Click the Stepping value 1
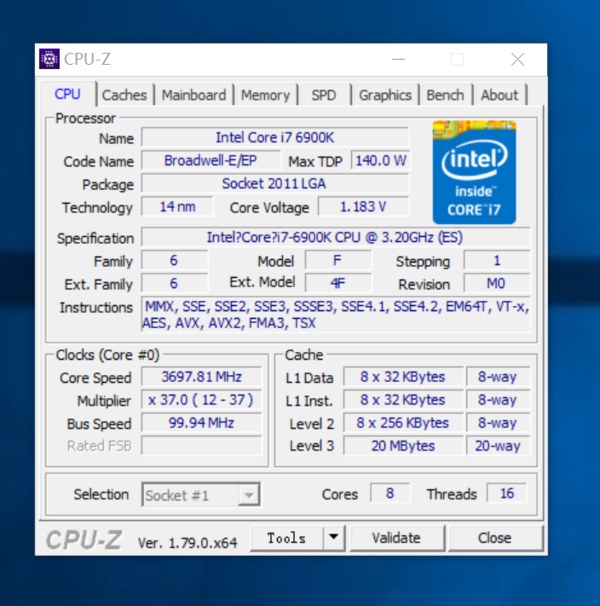This screenshot has width=600, height=606. coord(497,260)
